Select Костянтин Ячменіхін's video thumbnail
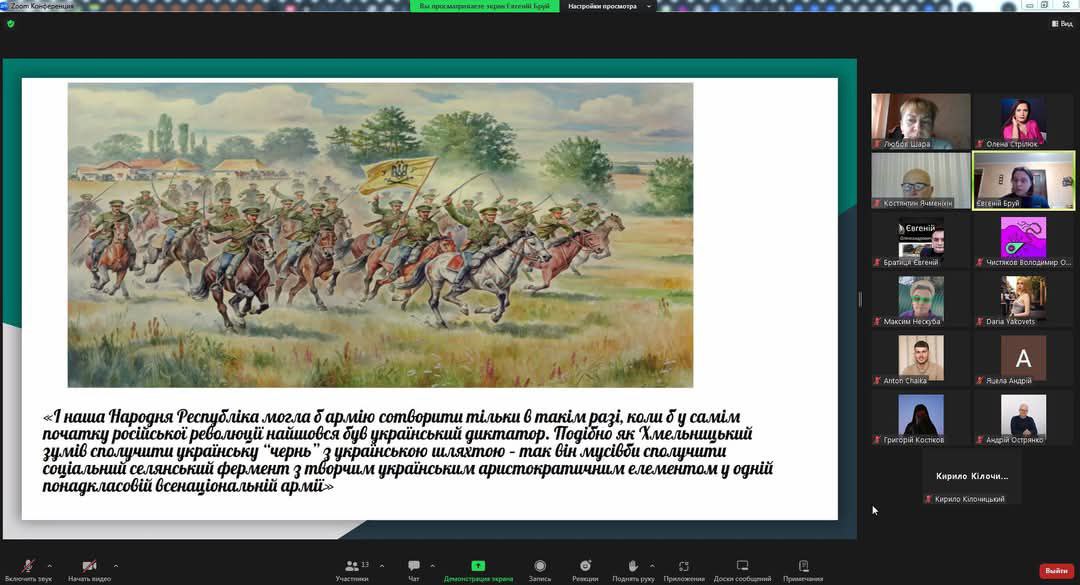This screenshot has width=1080, height=585. (921, 181)
